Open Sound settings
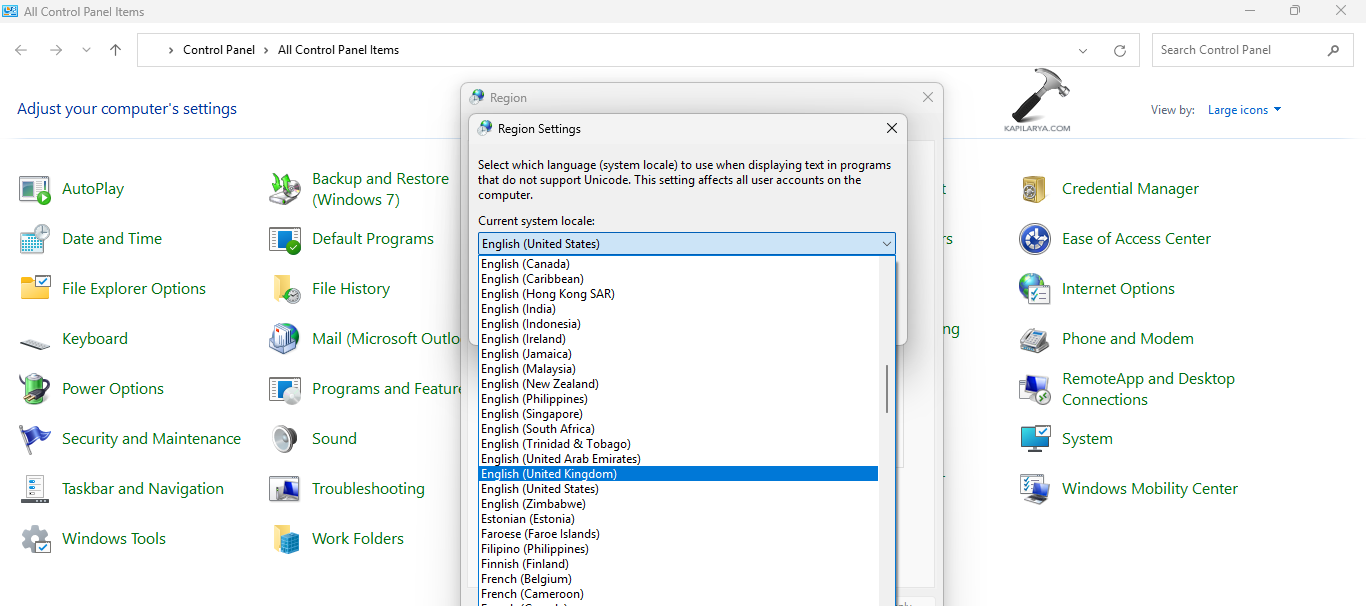 [333, 438]
